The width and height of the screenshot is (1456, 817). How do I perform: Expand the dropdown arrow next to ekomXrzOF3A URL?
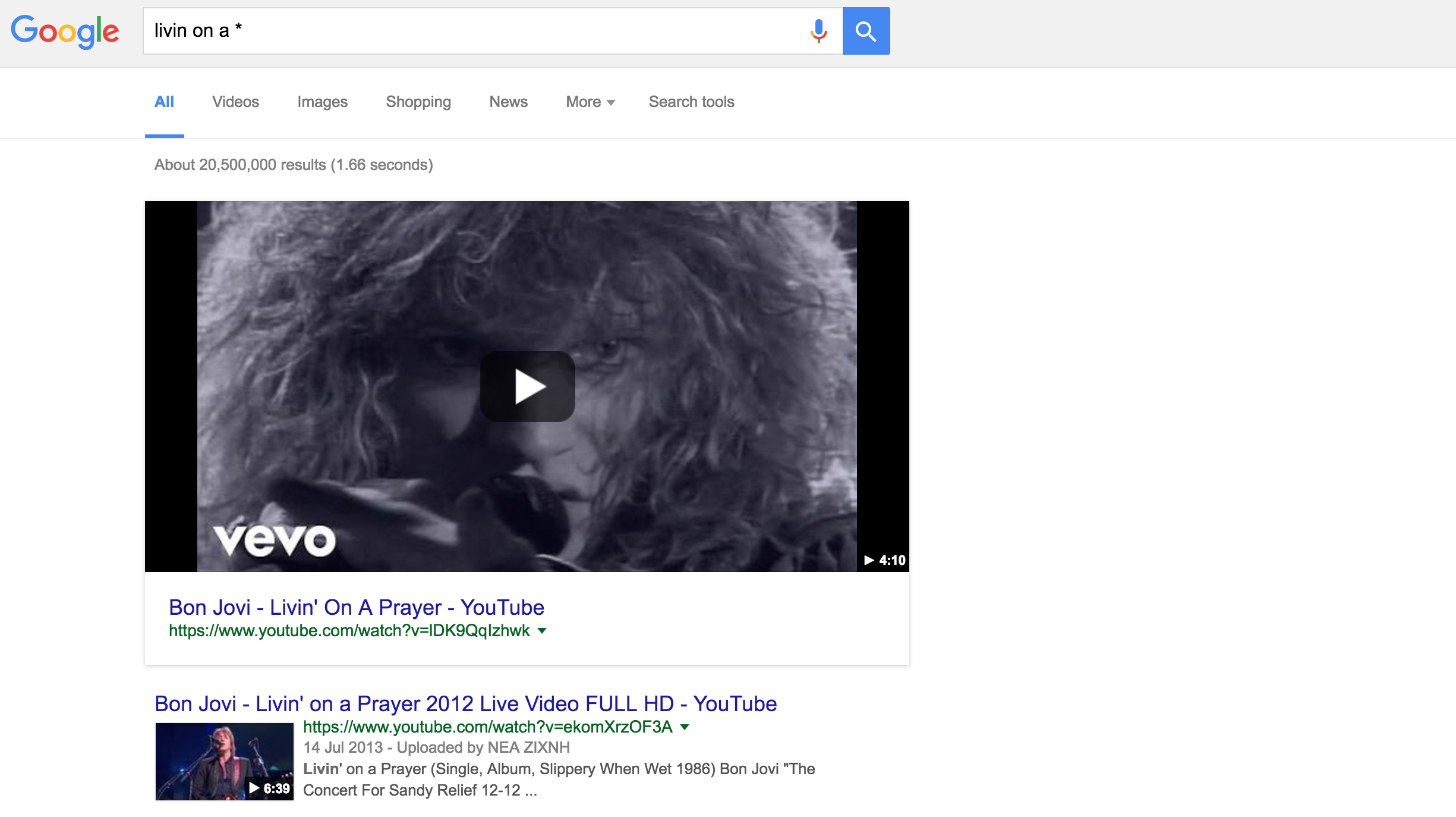tap(685, 727)
